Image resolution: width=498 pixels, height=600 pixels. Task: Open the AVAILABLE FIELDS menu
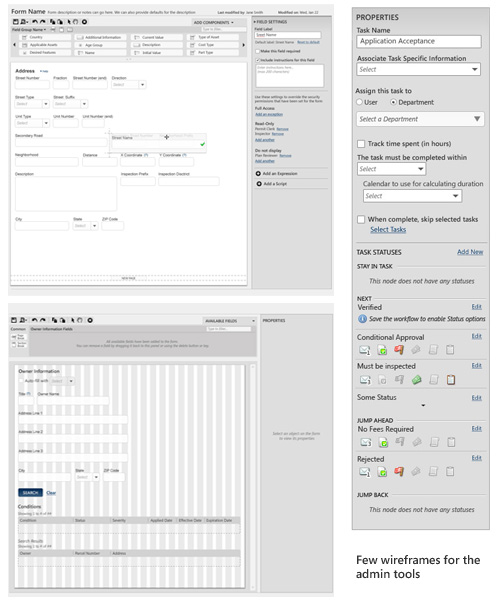point(230,321)
